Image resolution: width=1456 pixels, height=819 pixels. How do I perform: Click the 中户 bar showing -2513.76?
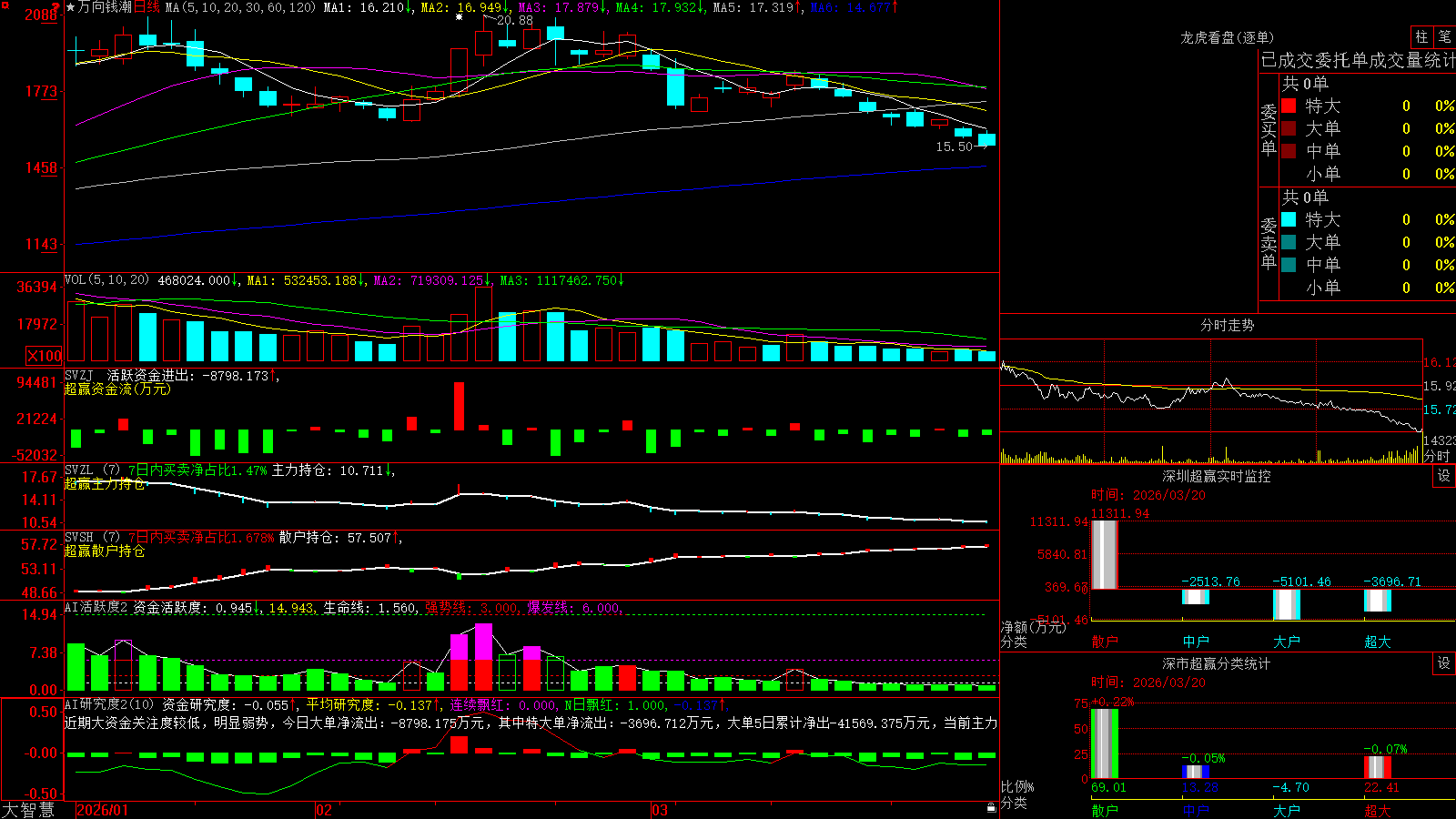pyautogui.click(x=1196, y=597)
